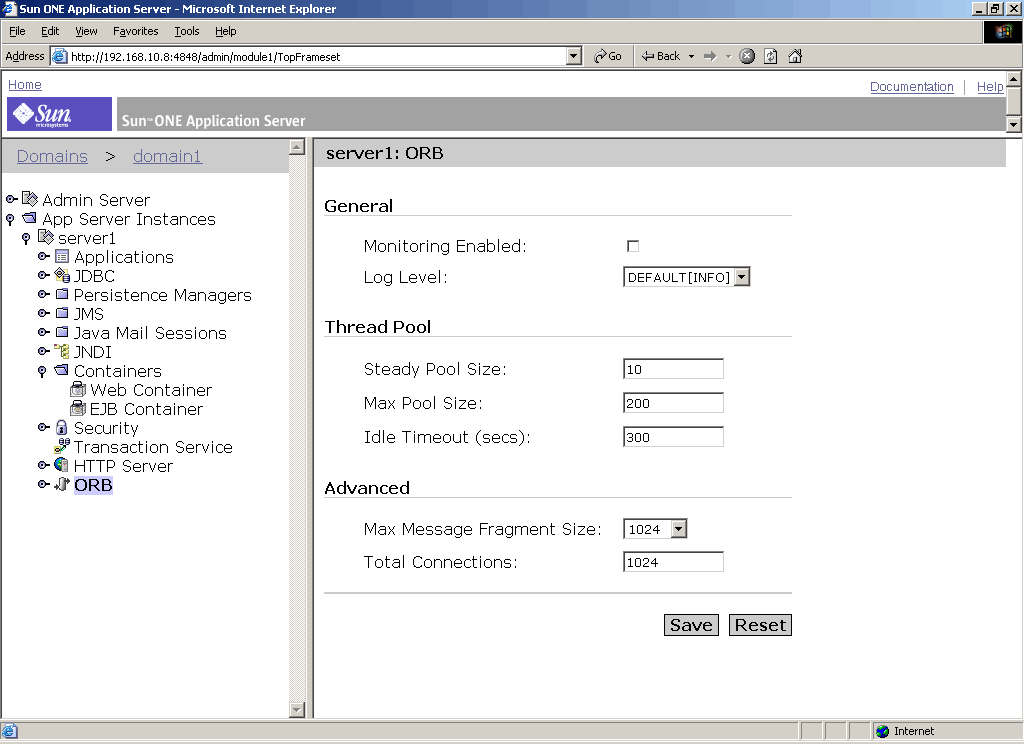Click the Containers open folder icon

coord(61,370)
